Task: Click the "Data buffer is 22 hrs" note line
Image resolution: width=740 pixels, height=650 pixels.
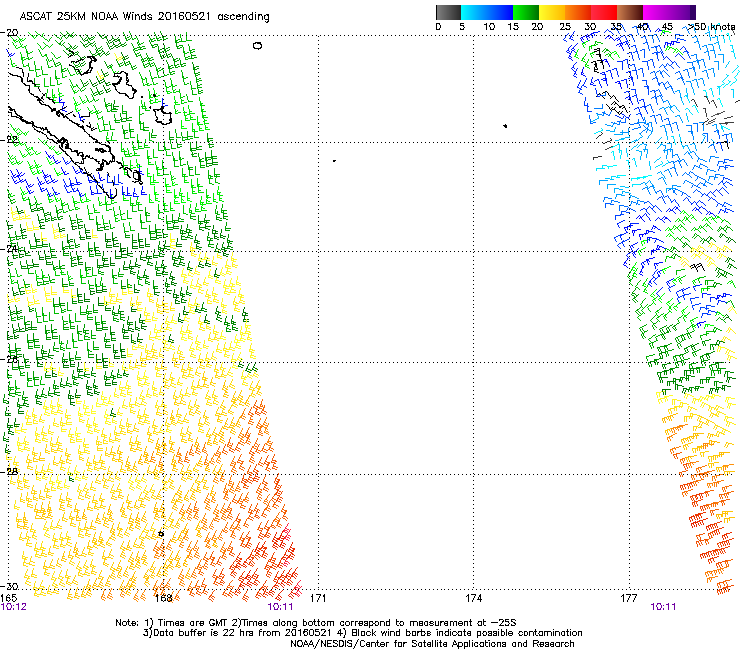Action: click(362, 633)
